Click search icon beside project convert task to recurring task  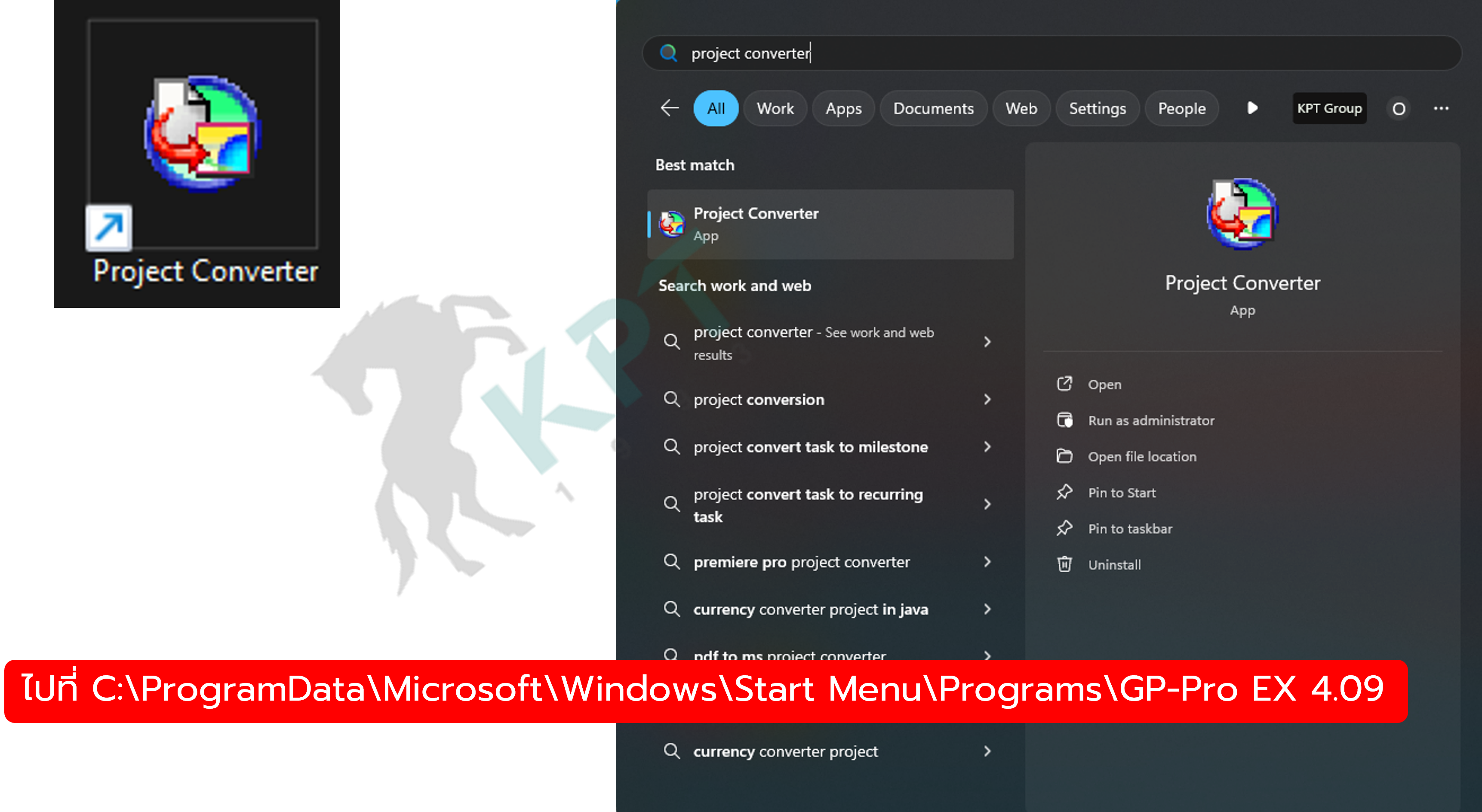pos(671,504)
